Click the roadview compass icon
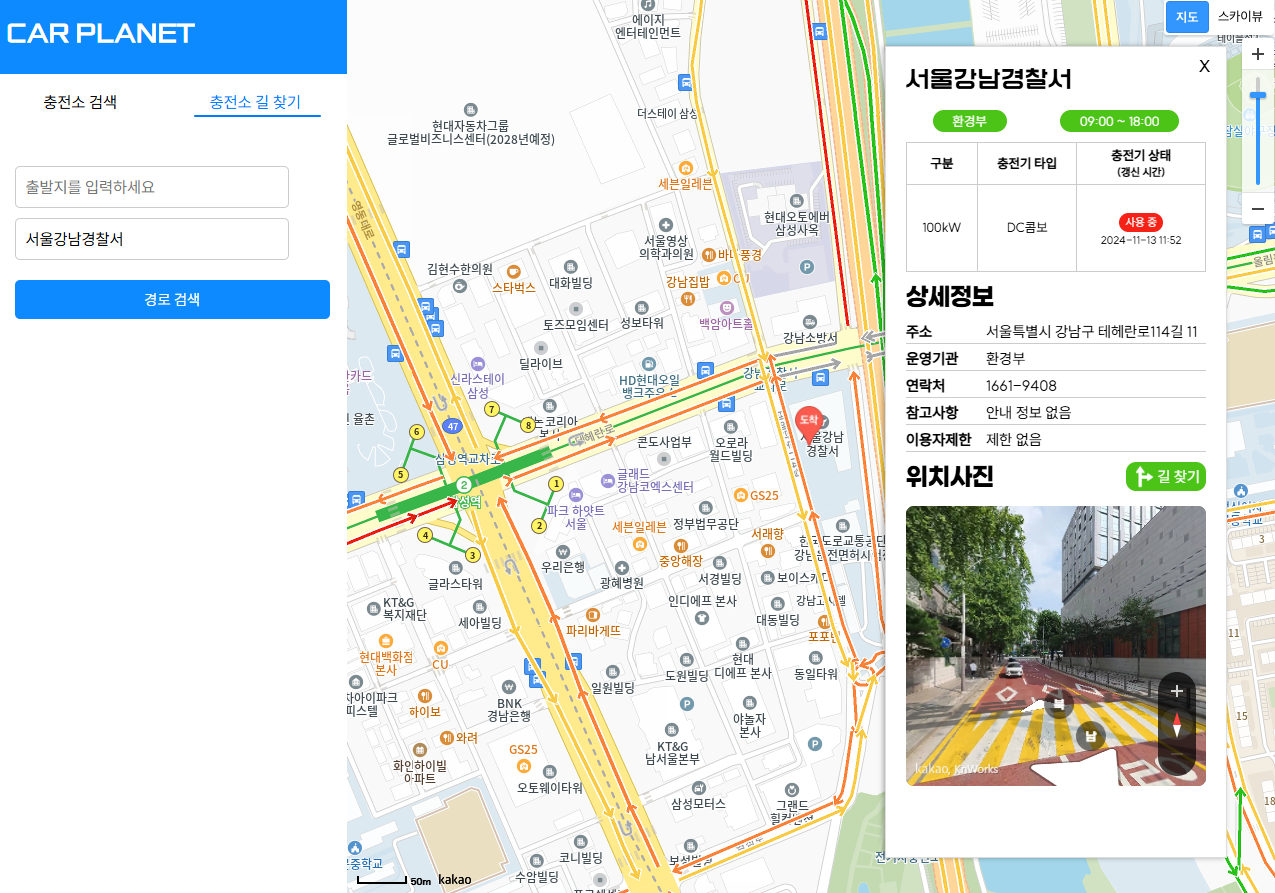The height and width of the screenshot is (893, 1275). 1177,725
